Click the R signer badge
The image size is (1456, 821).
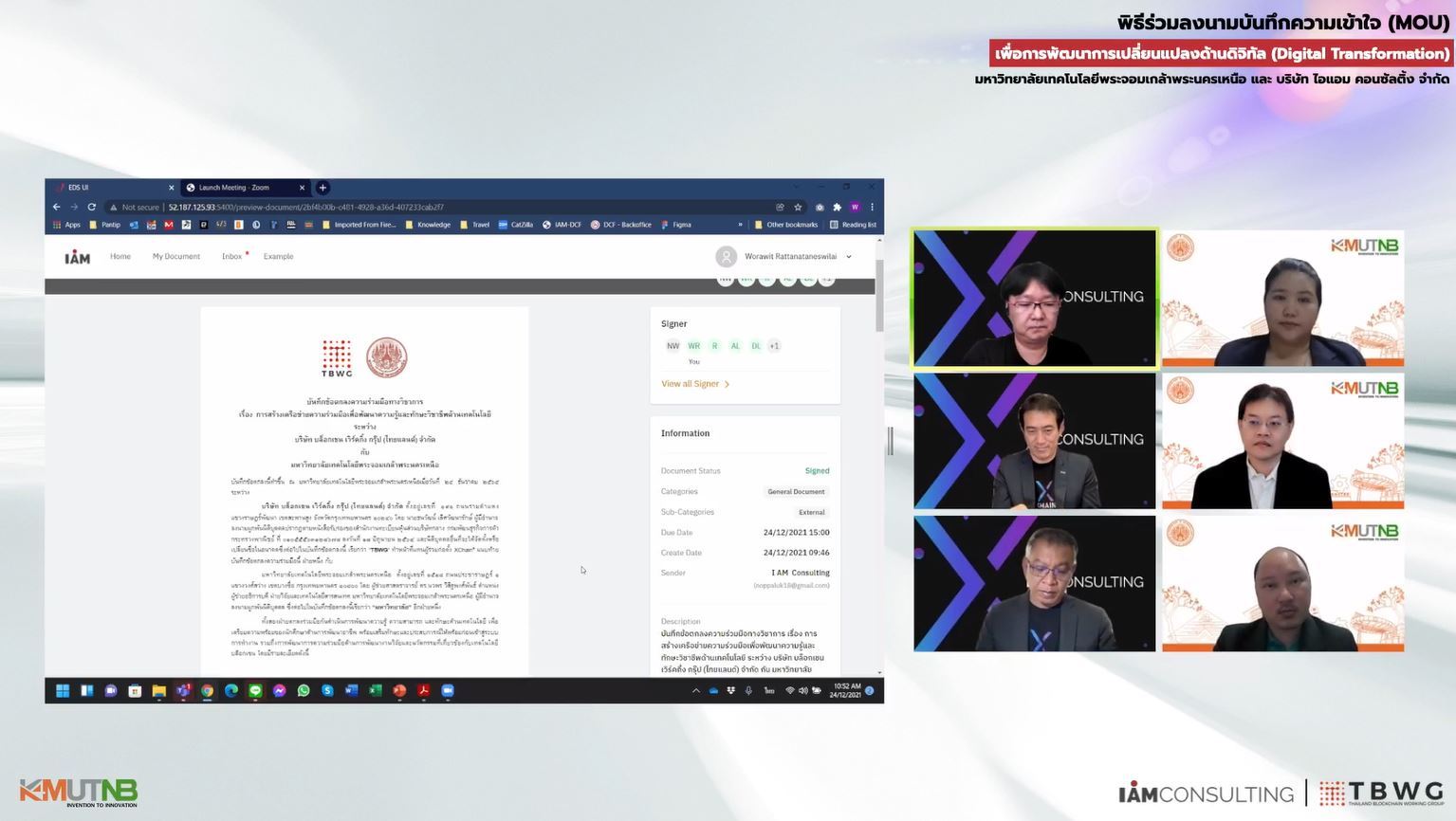coord(714,346)
